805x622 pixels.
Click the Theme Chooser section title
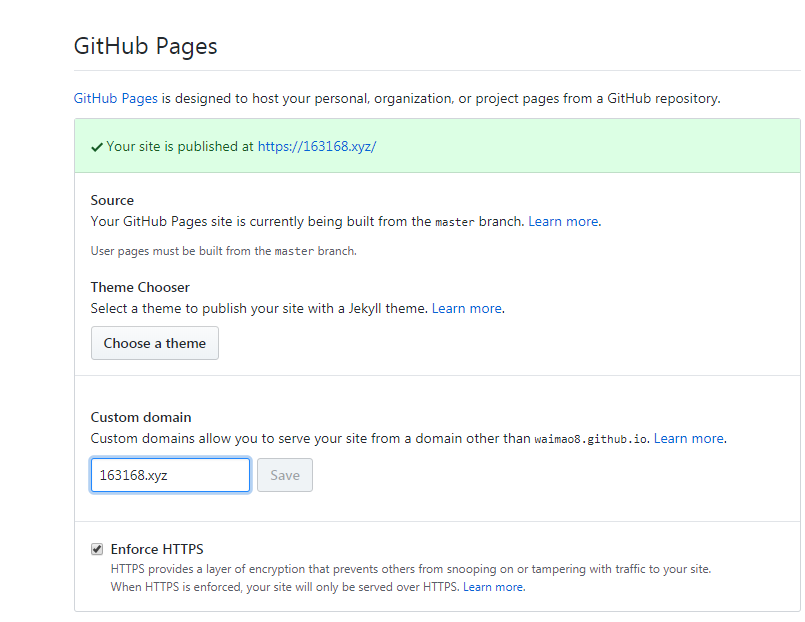pos(140,287)
